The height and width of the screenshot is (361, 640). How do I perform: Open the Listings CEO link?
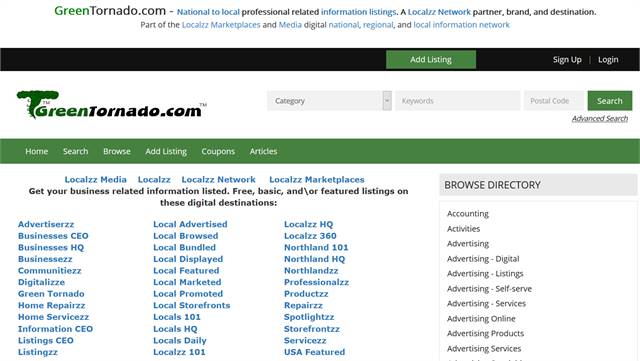pos(46,341)
